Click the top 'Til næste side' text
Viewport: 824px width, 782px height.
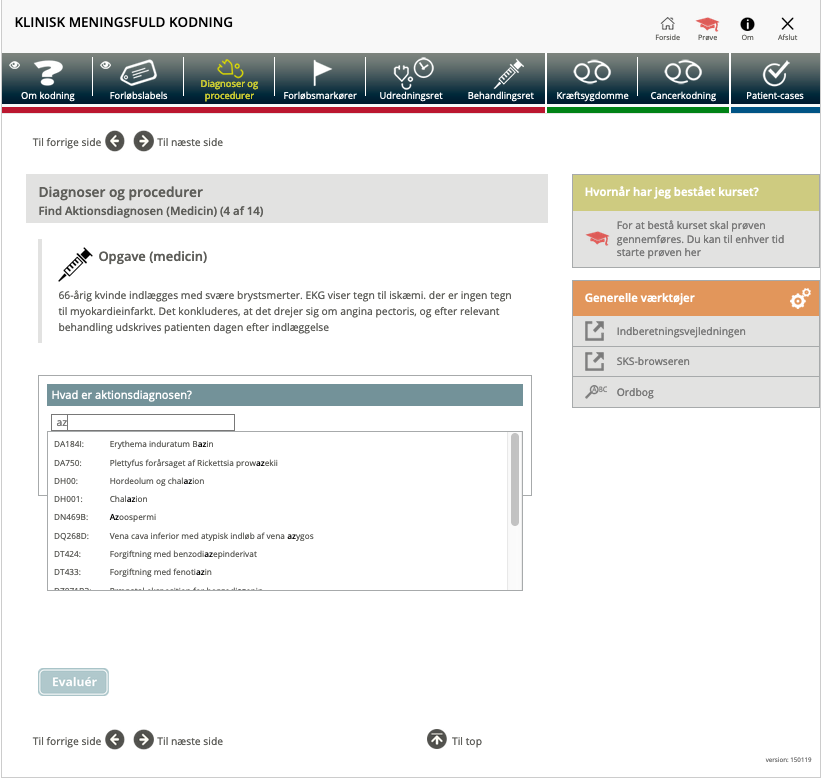pos(190,142)
